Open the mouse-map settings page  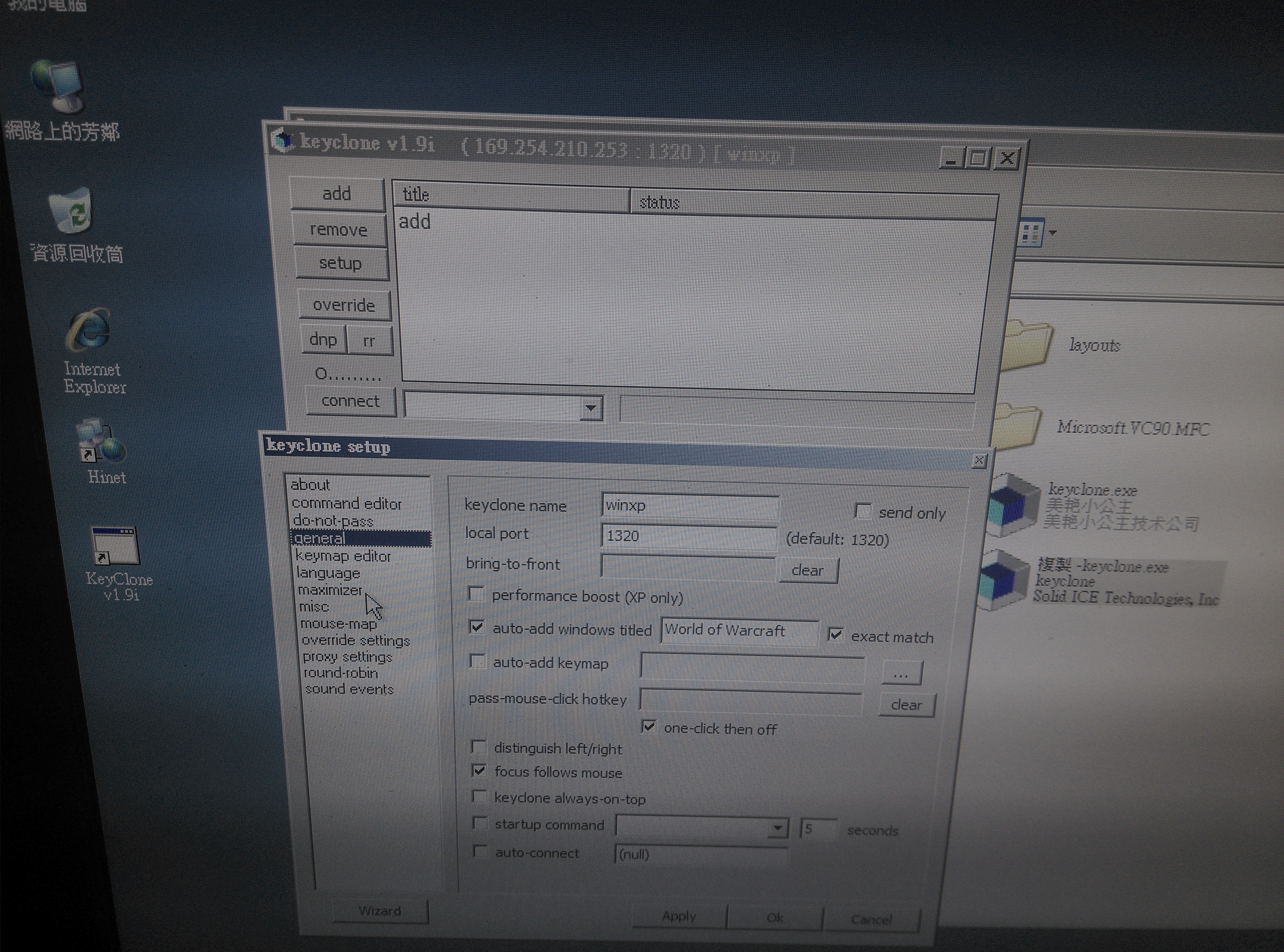tap(339, 624)
